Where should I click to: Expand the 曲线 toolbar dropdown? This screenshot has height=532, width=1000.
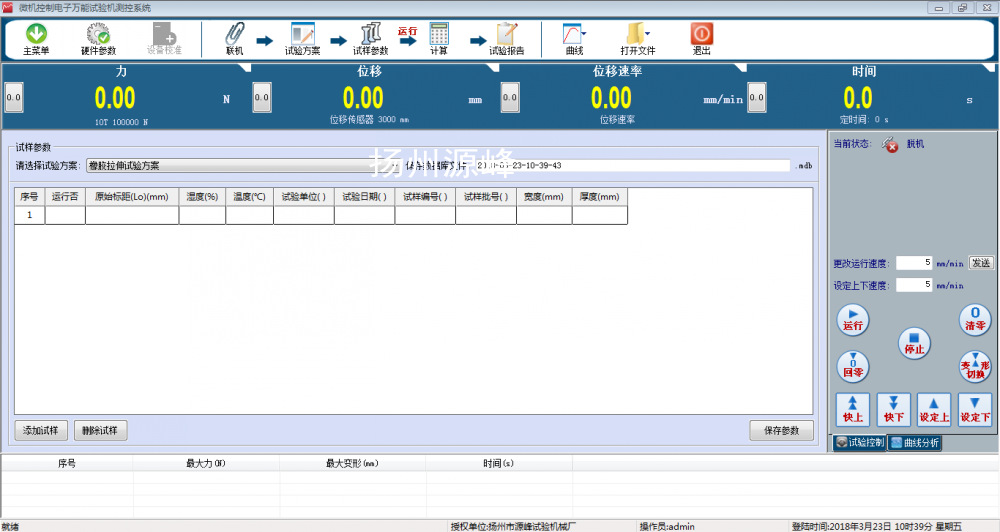click(x=584, y=33)
